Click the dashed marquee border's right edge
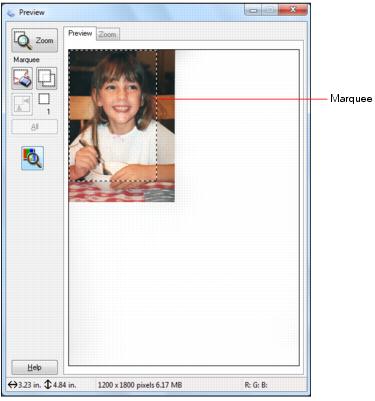This screenshot has height=401, width=375. click(157, 116)
